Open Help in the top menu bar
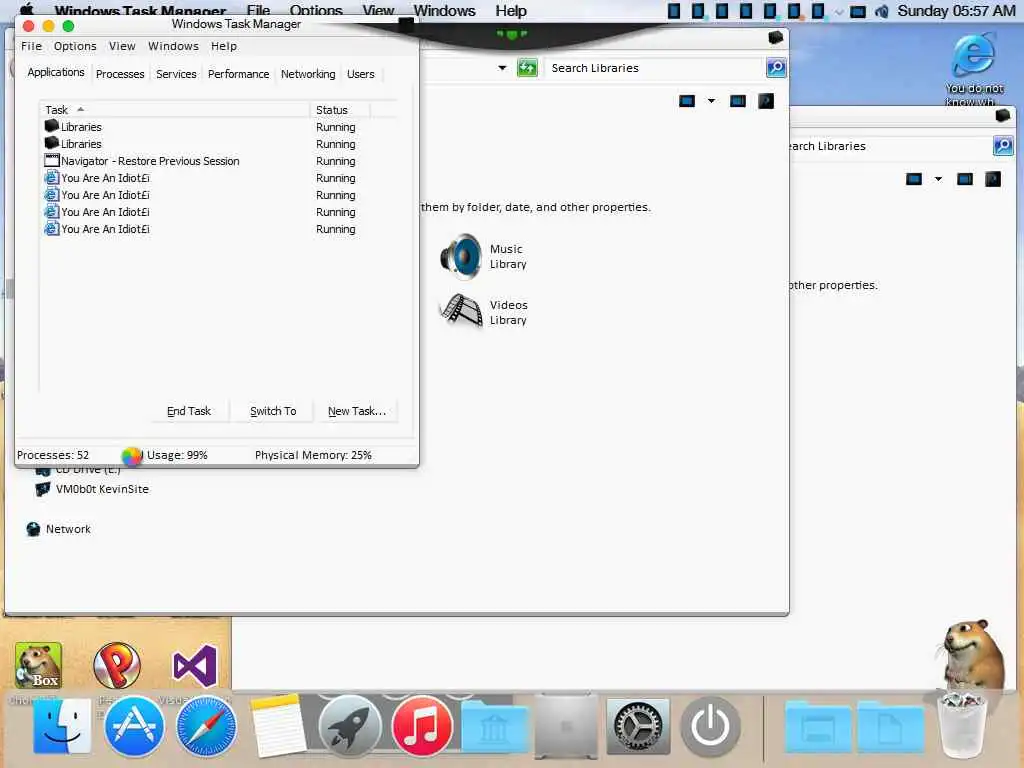 coord(511,10)
